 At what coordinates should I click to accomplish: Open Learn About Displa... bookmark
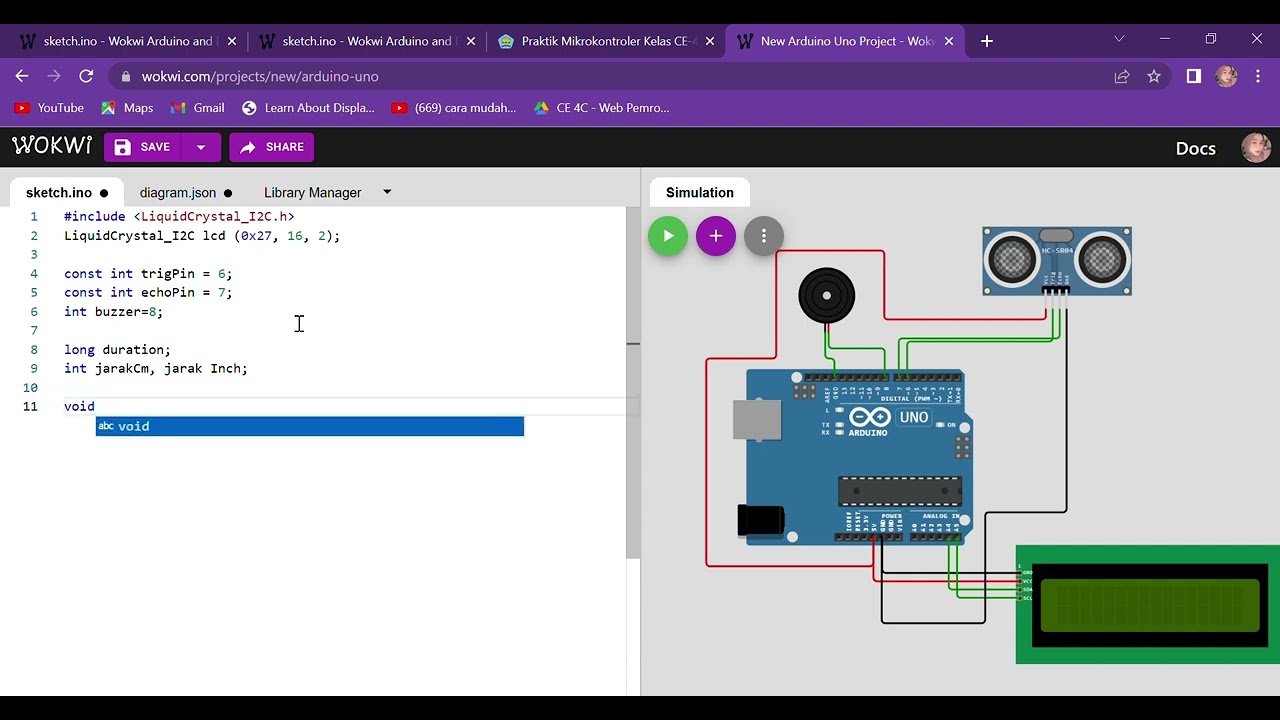[308, 108]
